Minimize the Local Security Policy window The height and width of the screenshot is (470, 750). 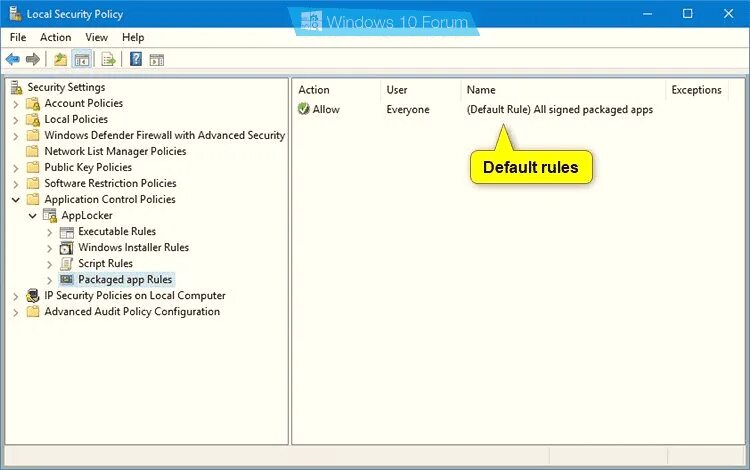(647, 13)
